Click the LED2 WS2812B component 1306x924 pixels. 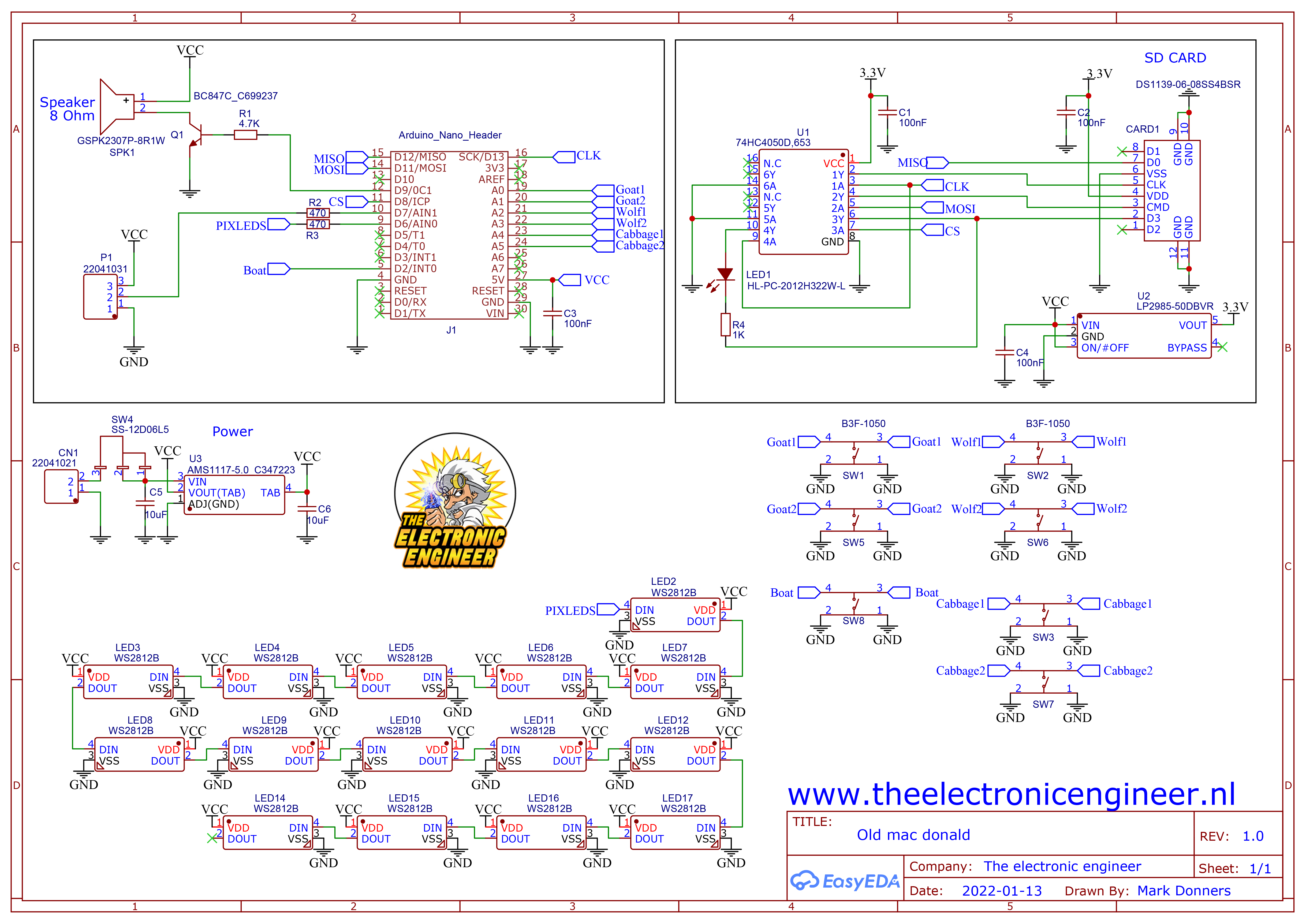(675, 615)
